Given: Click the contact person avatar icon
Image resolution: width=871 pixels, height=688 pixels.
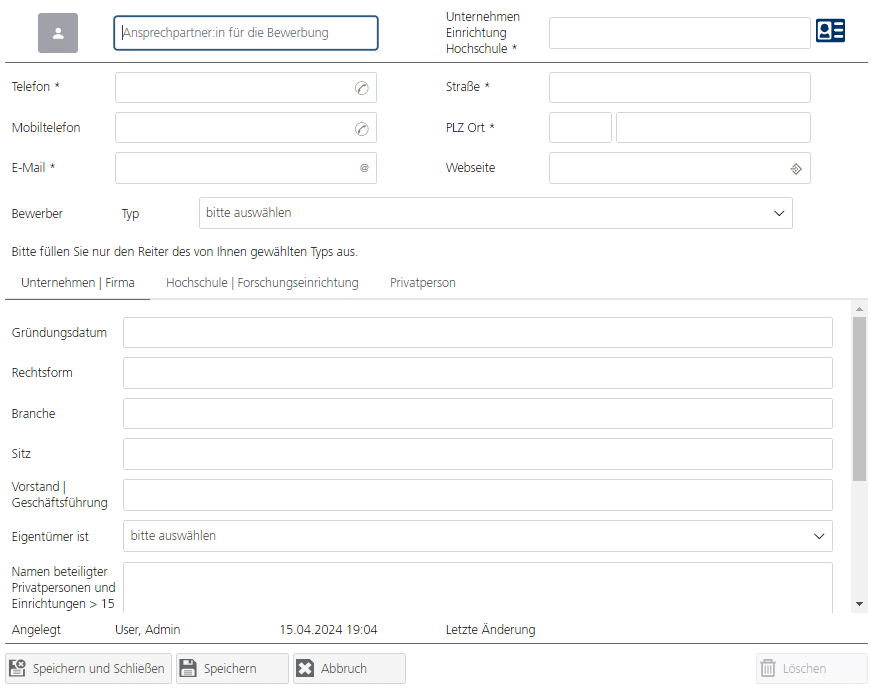Looking at the screenshot, I should coord(58,33).
